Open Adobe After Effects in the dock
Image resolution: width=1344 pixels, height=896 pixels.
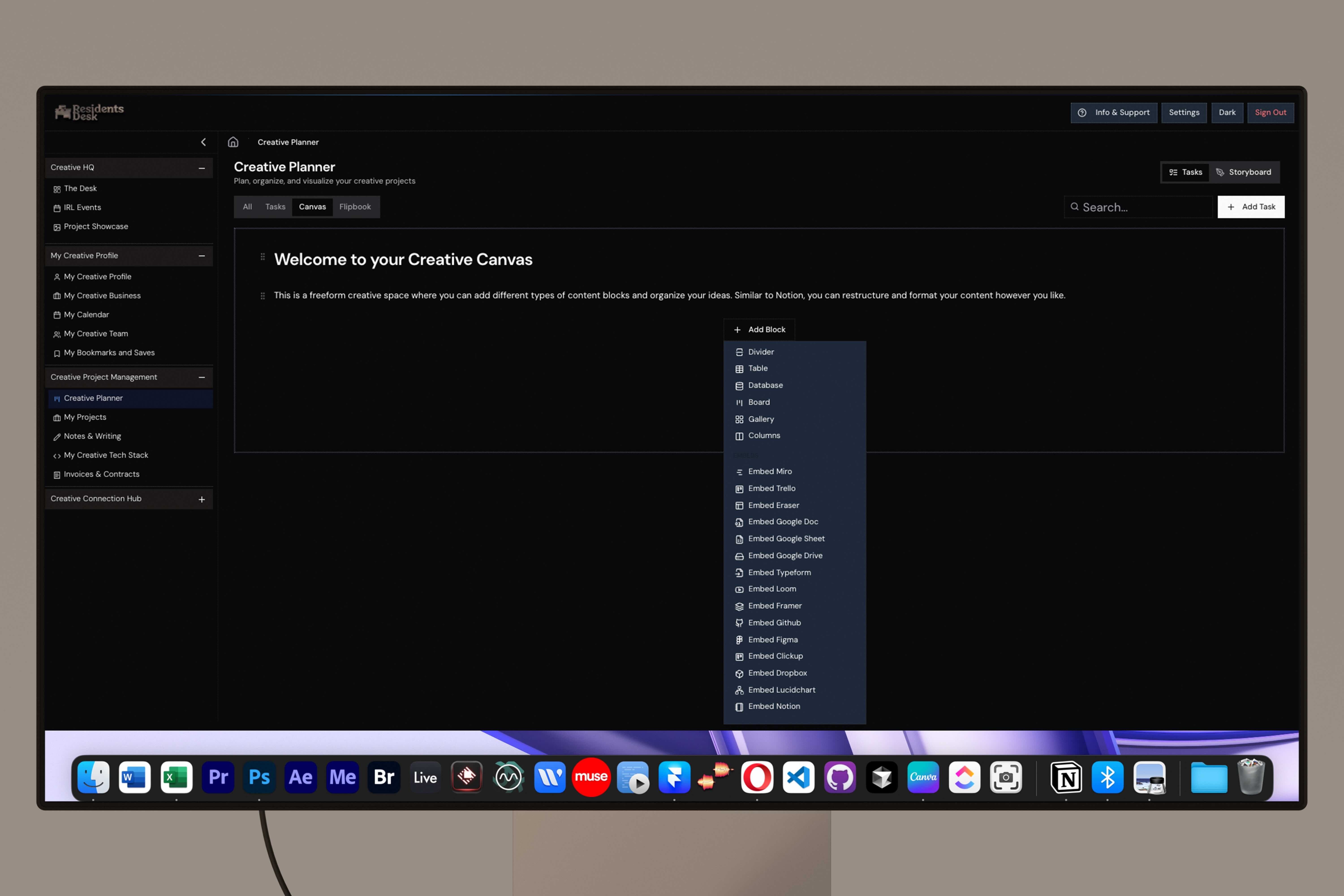(301, 777)
